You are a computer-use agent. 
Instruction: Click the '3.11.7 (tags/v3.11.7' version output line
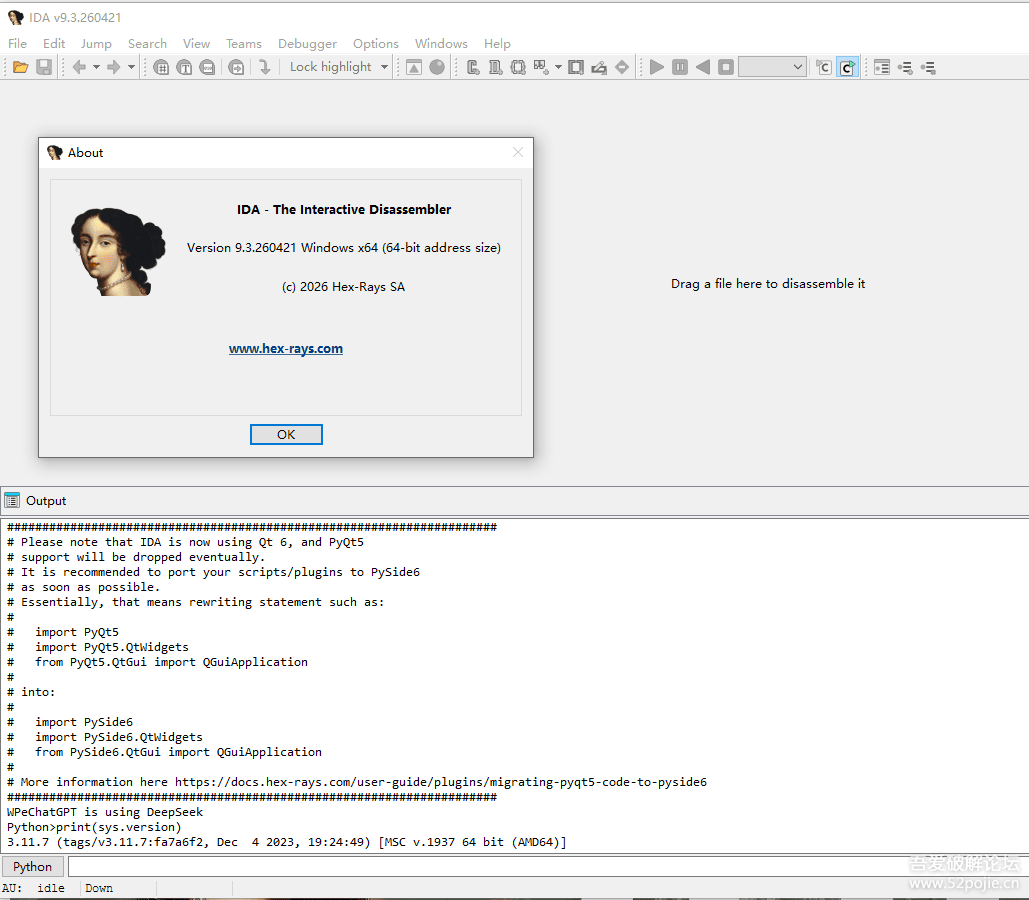click(287, 842)
